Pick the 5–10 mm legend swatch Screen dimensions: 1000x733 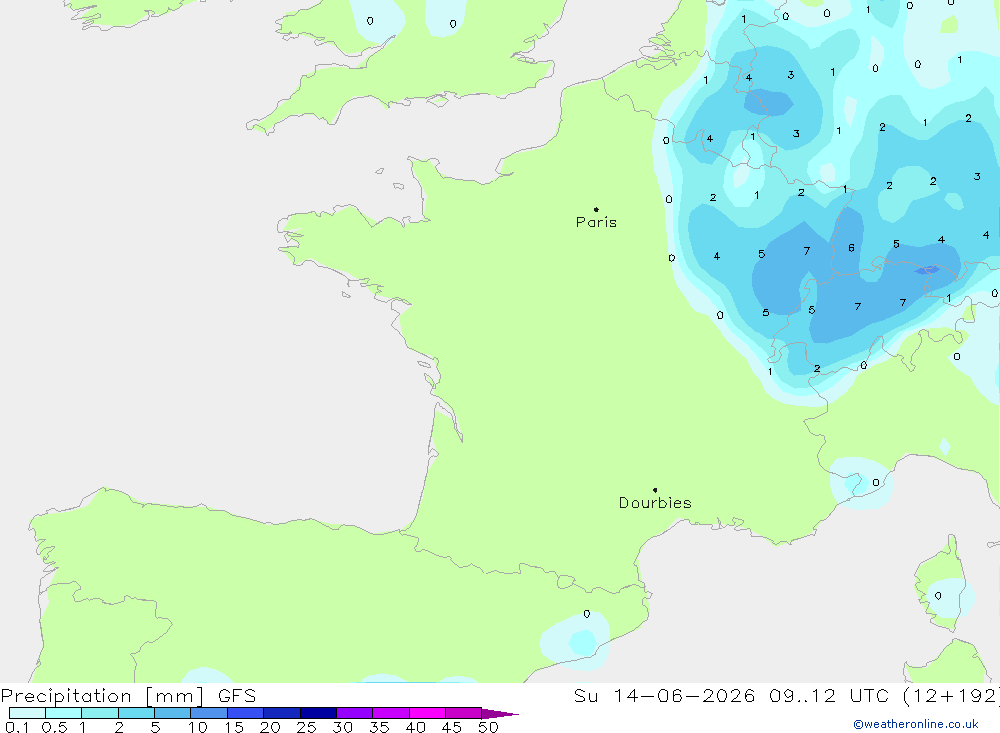[x=173, y=713]
